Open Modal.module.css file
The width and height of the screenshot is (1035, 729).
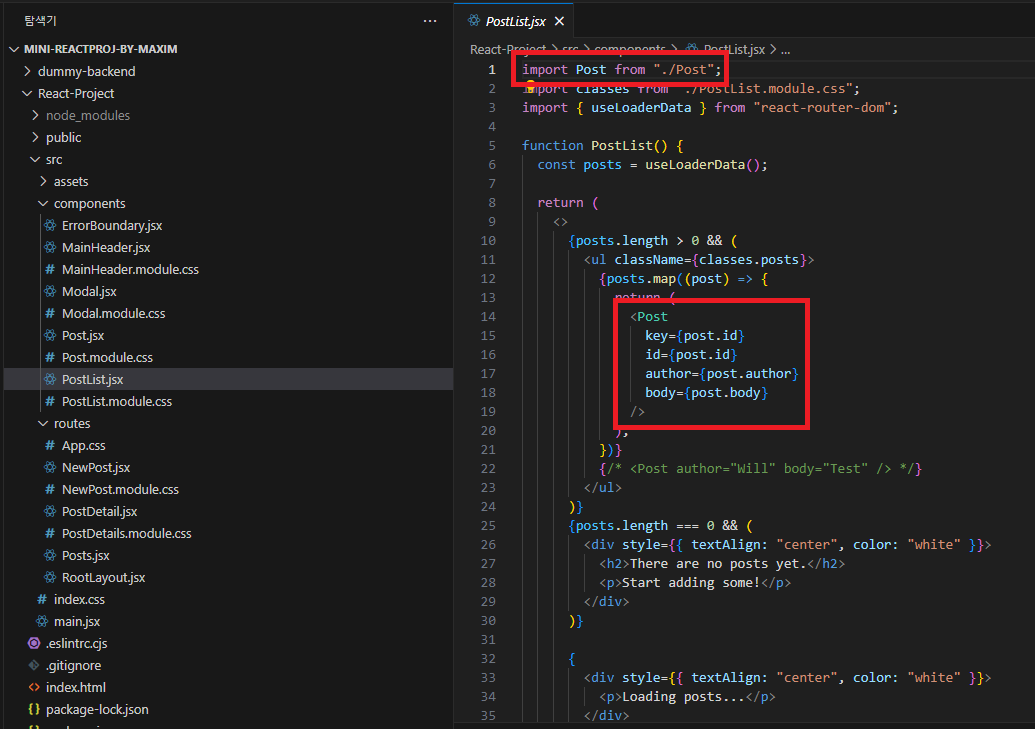pyautogui.click(x=114, y=313)
